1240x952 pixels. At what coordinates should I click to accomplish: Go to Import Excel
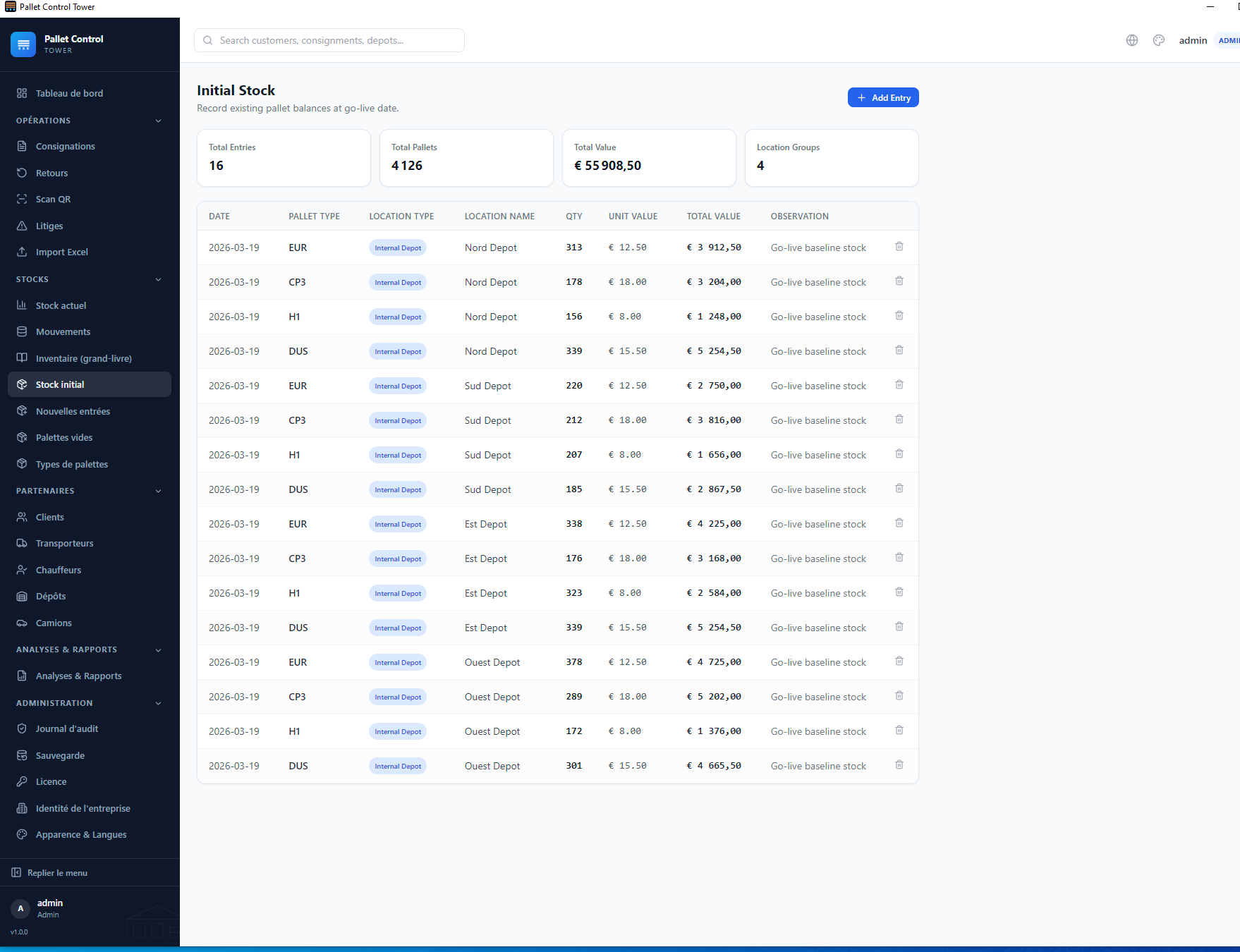90,252
